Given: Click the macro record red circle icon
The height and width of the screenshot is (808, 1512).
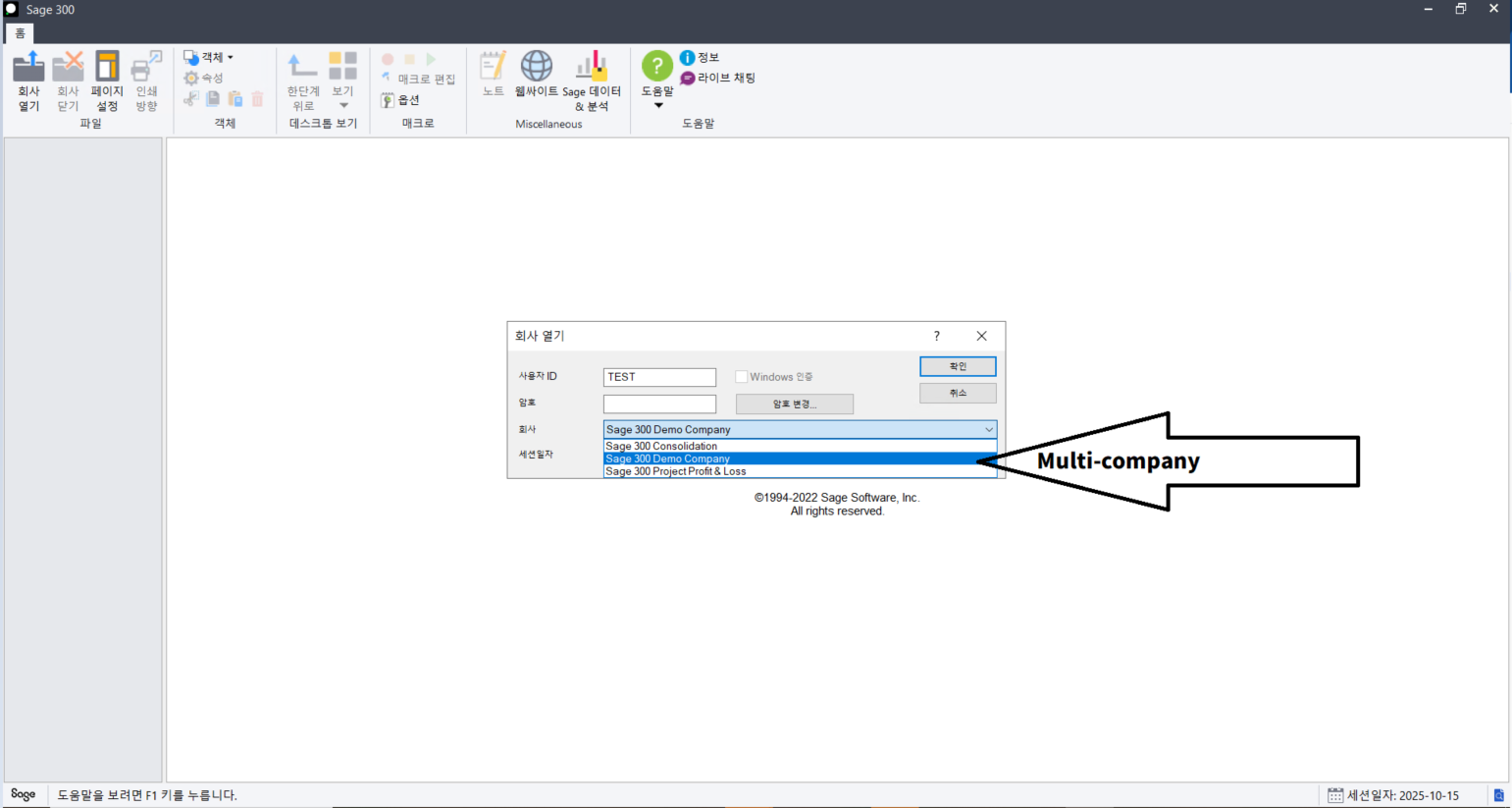Looking at the screenshot, I should coord(388,60).
